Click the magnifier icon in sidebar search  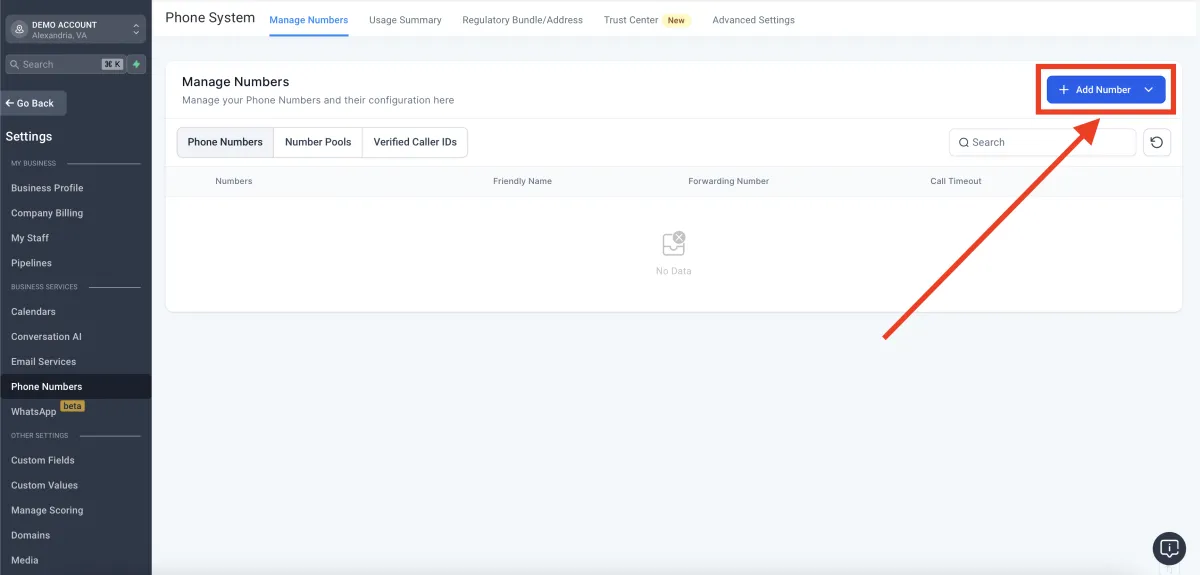(x=15, y=64)
